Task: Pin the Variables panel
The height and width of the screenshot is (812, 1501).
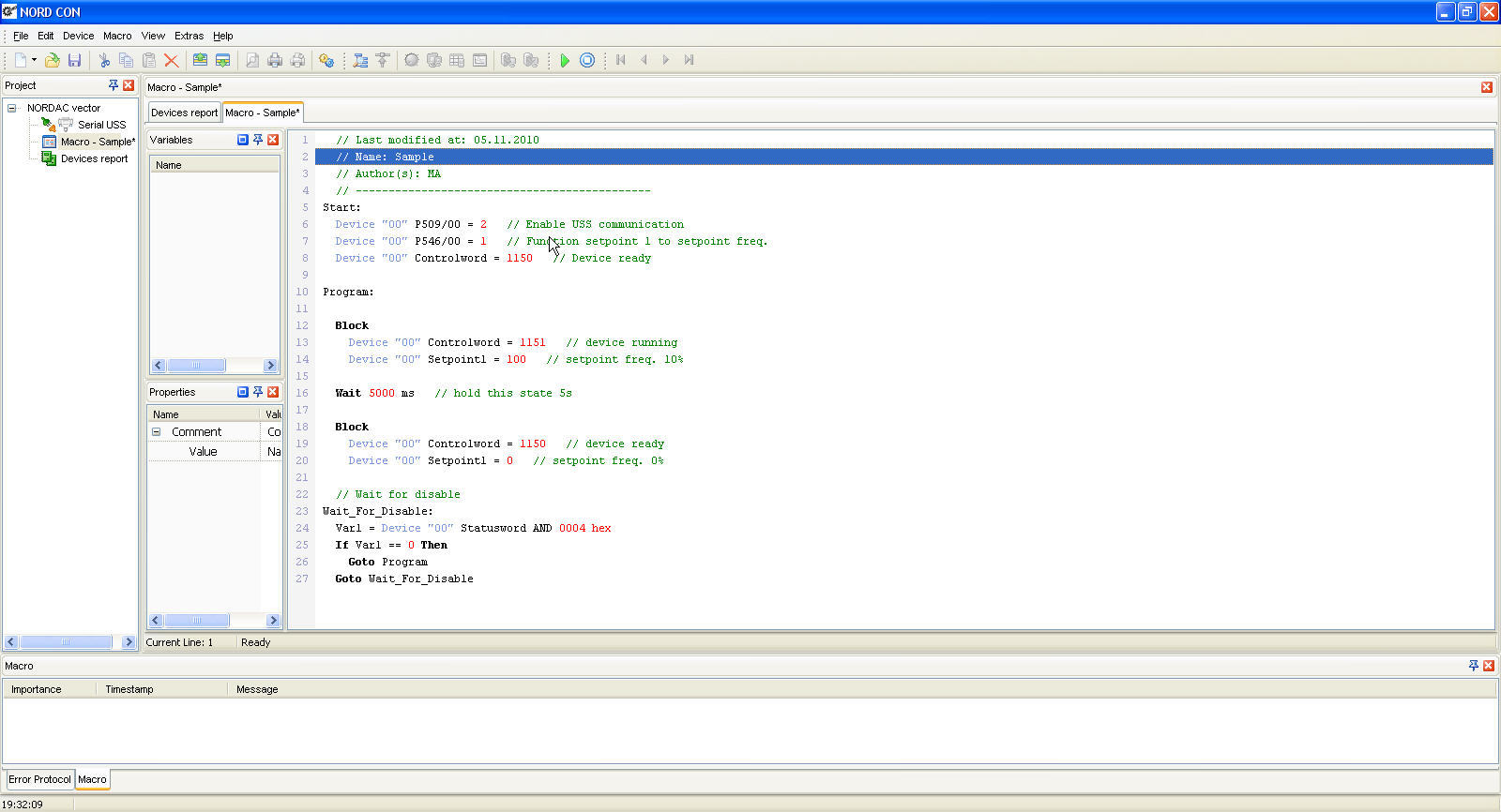Action: coord(258,140)
